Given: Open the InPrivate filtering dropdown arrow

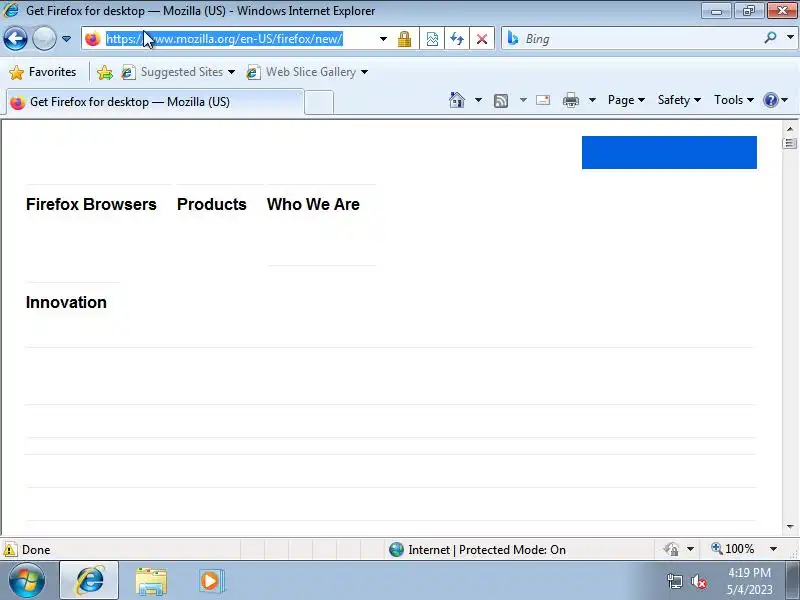Looking at the screenshot, I should 690,549.
